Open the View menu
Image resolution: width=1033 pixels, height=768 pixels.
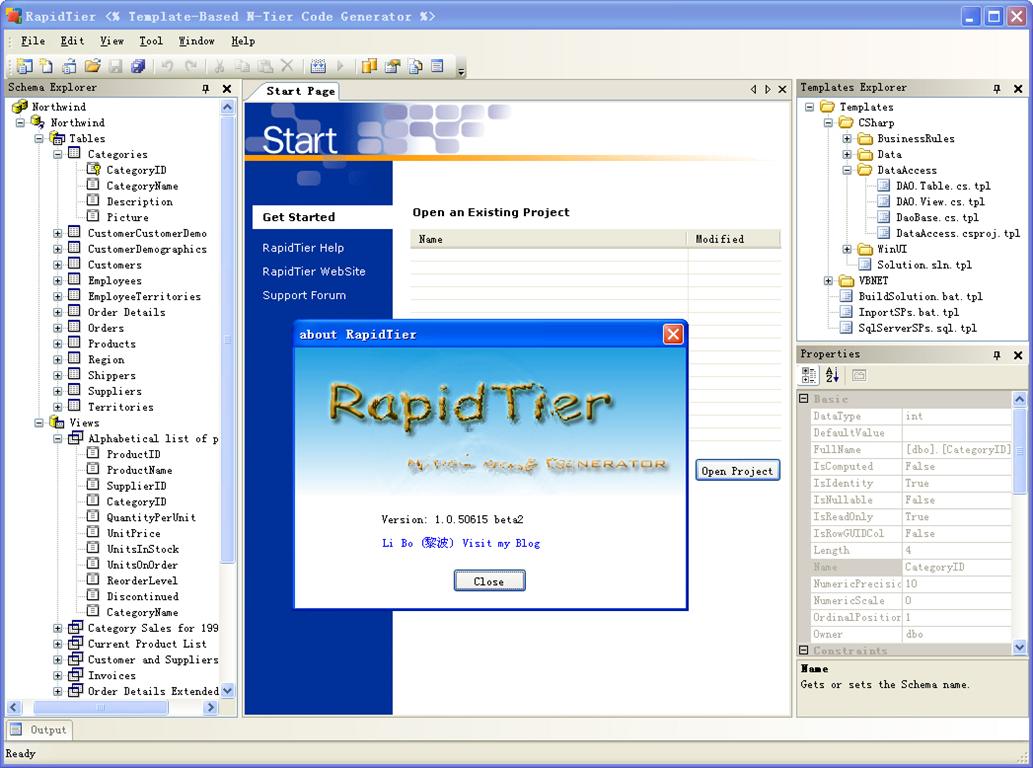point(112,41)
